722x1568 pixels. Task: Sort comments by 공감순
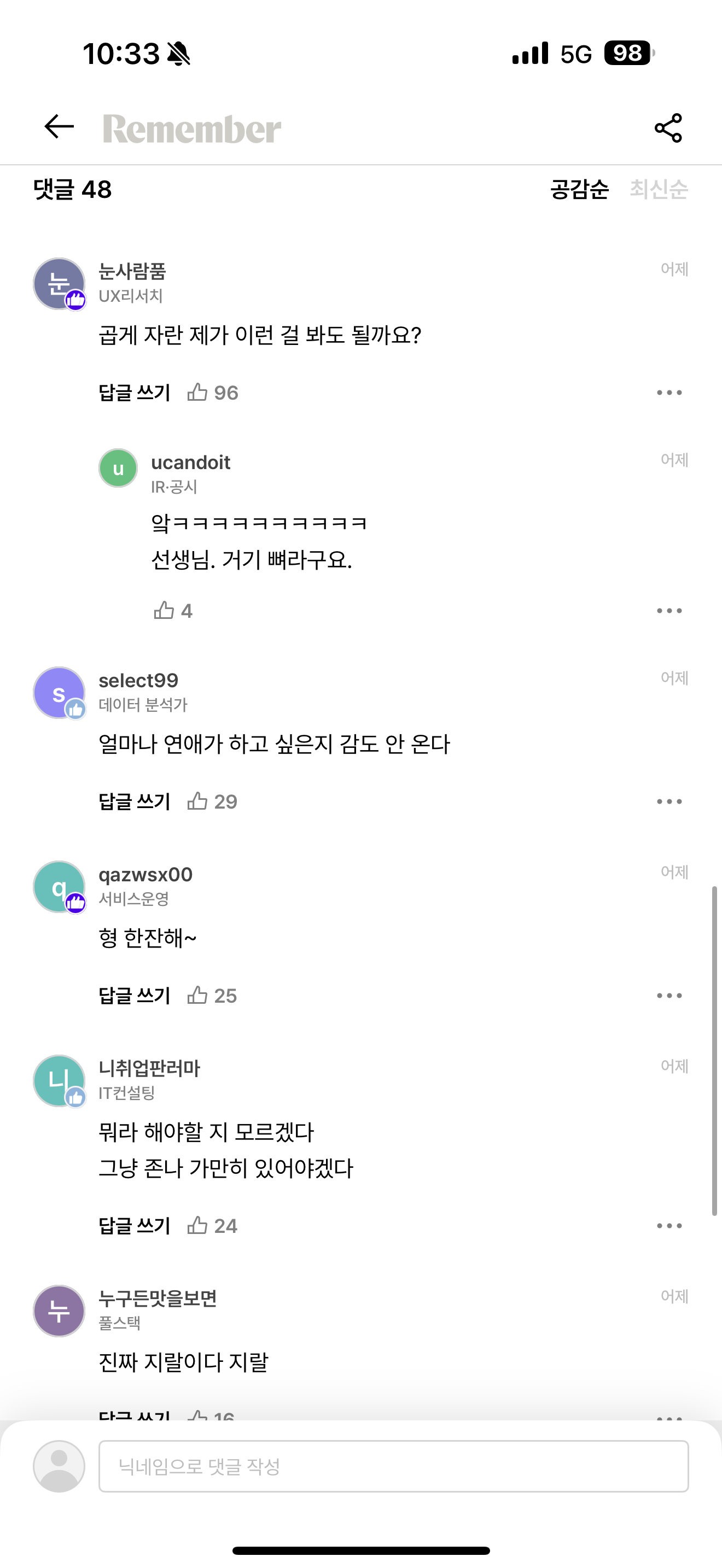[x=580, y=189]
